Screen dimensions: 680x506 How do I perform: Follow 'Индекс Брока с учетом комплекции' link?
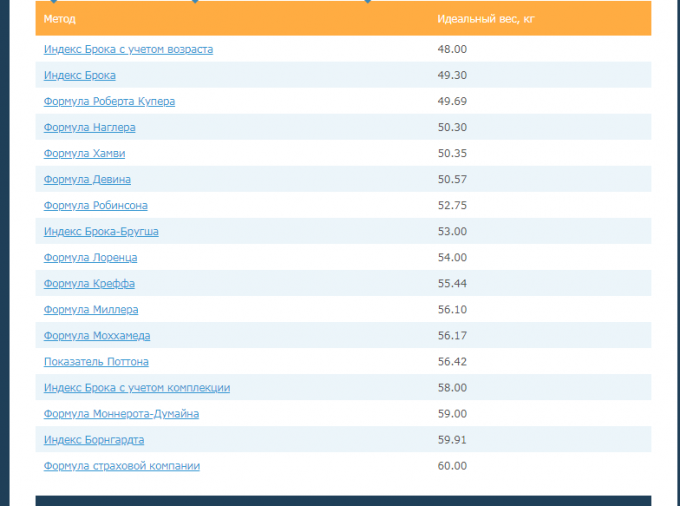pos(137,387)
